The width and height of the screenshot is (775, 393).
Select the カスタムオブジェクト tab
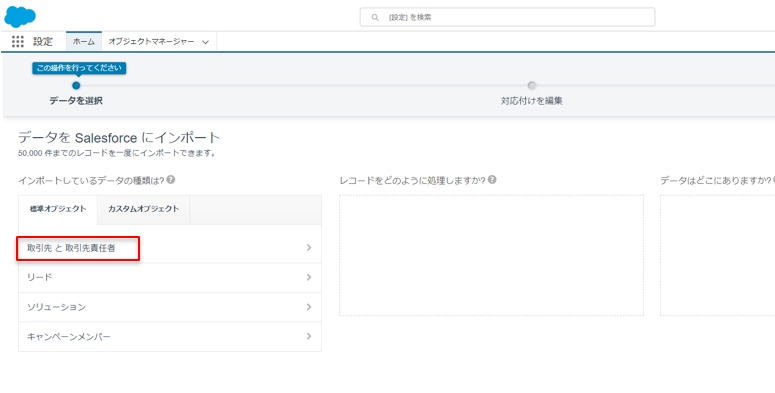(143, 209)
